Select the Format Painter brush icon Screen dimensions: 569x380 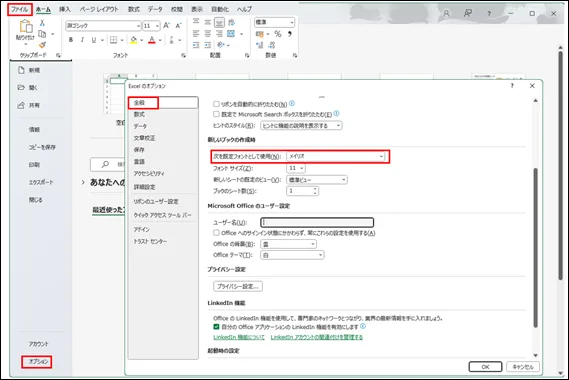tap(42, 45)
